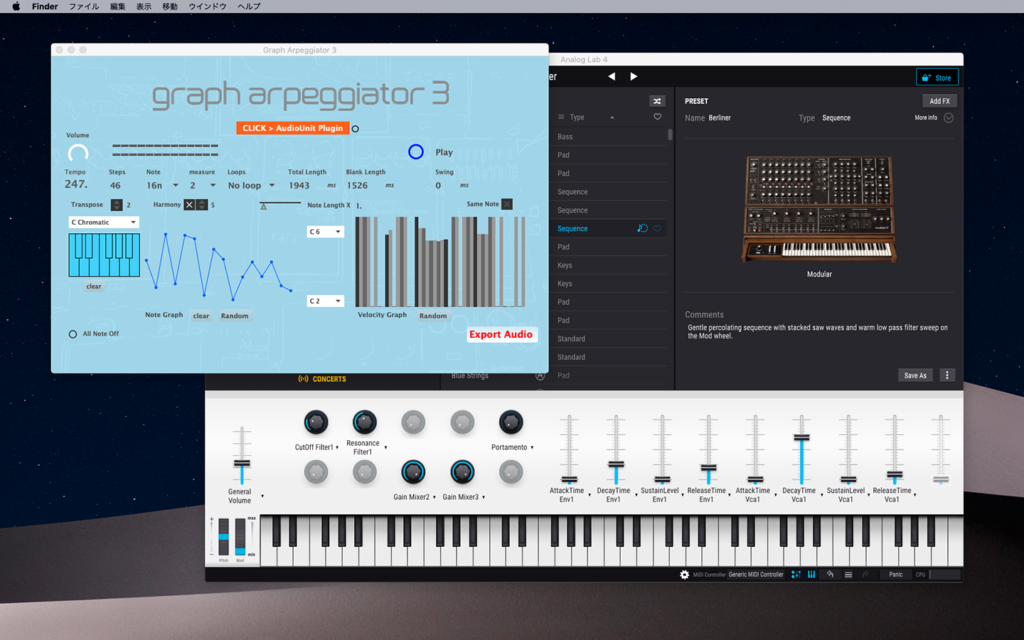Click the All Note Off radio circle
This screenshot has height=640, width=1024.
click(x=72, y=334)
